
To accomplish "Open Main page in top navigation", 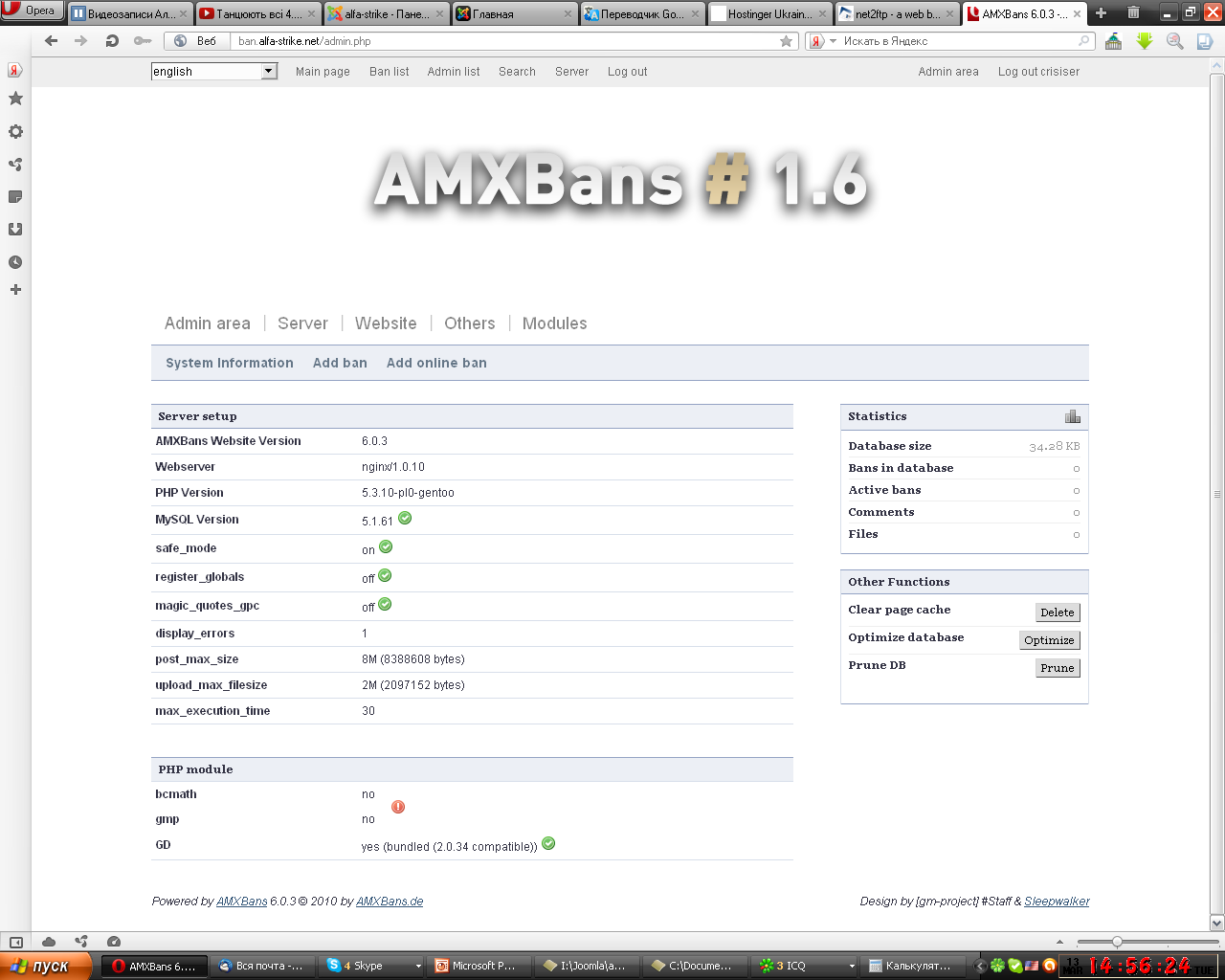I will point(323,72).
